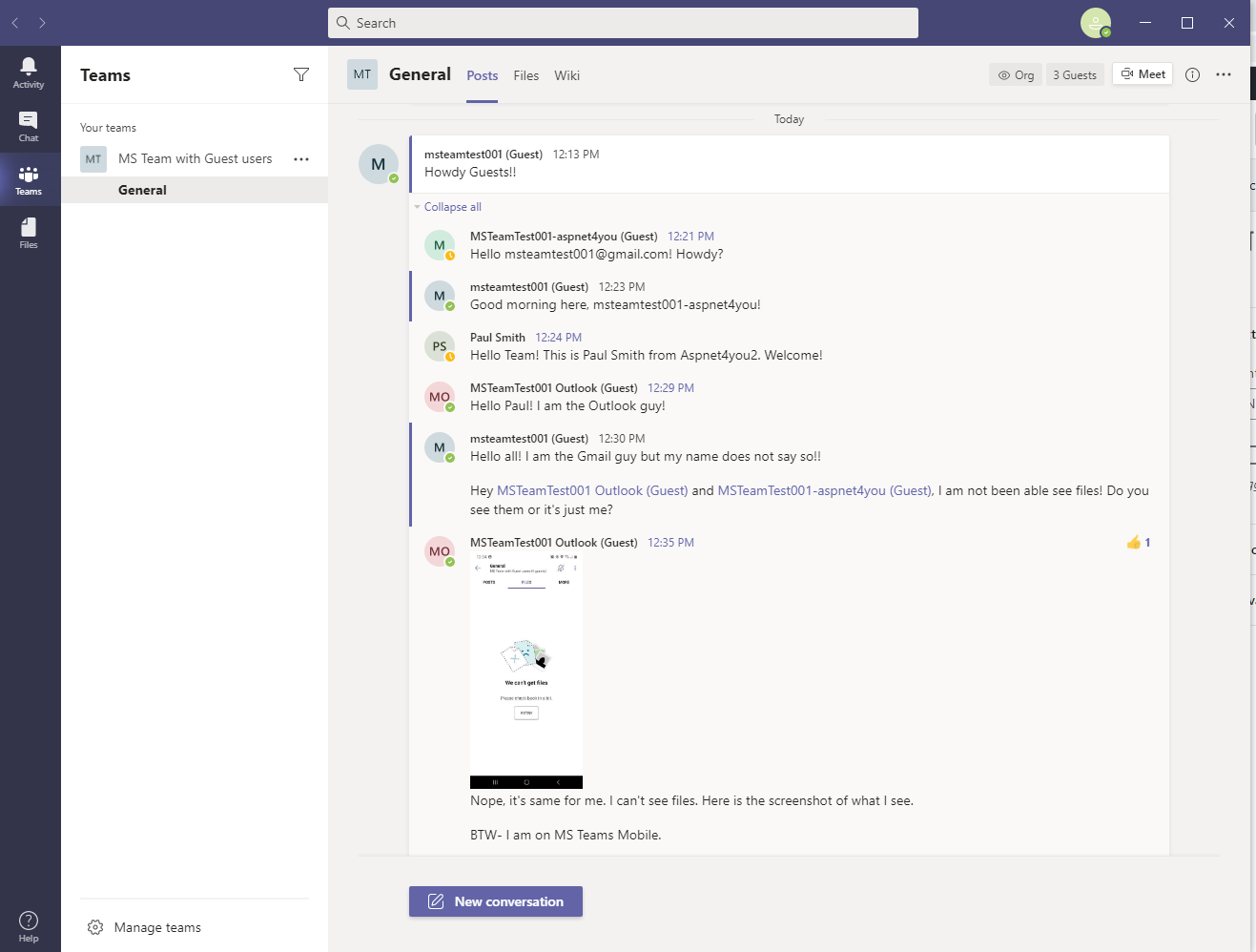Viewport: 1256px width, 952px height.
Task: Click the Org button
Action: (x=1016, y=74)
